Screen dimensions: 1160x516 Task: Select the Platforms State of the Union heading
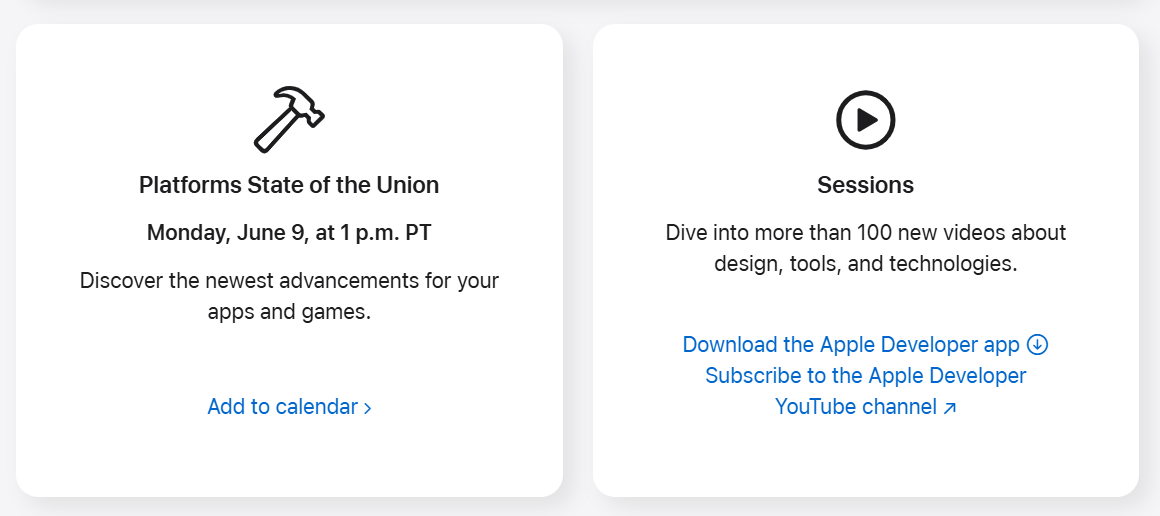(x=289, y=185)
